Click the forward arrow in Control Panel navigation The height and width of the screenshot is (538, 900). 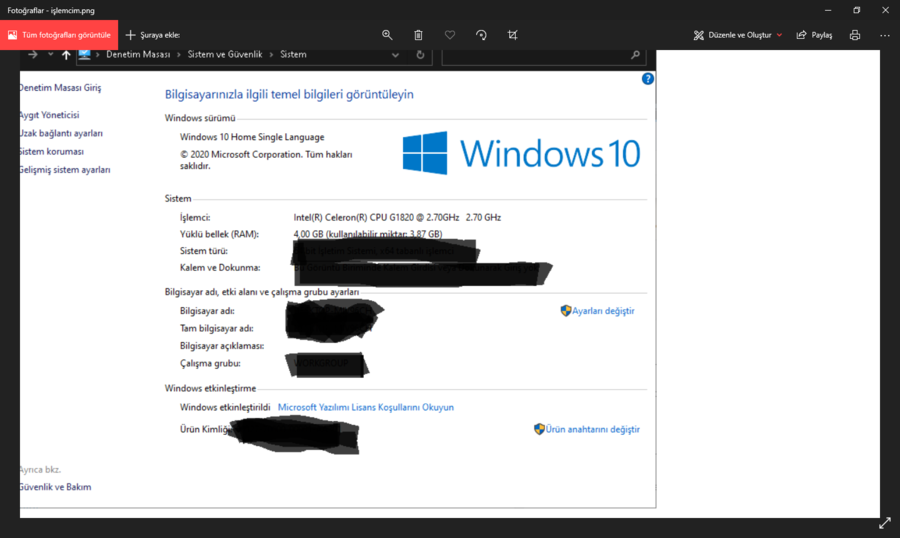click(33, 55)
